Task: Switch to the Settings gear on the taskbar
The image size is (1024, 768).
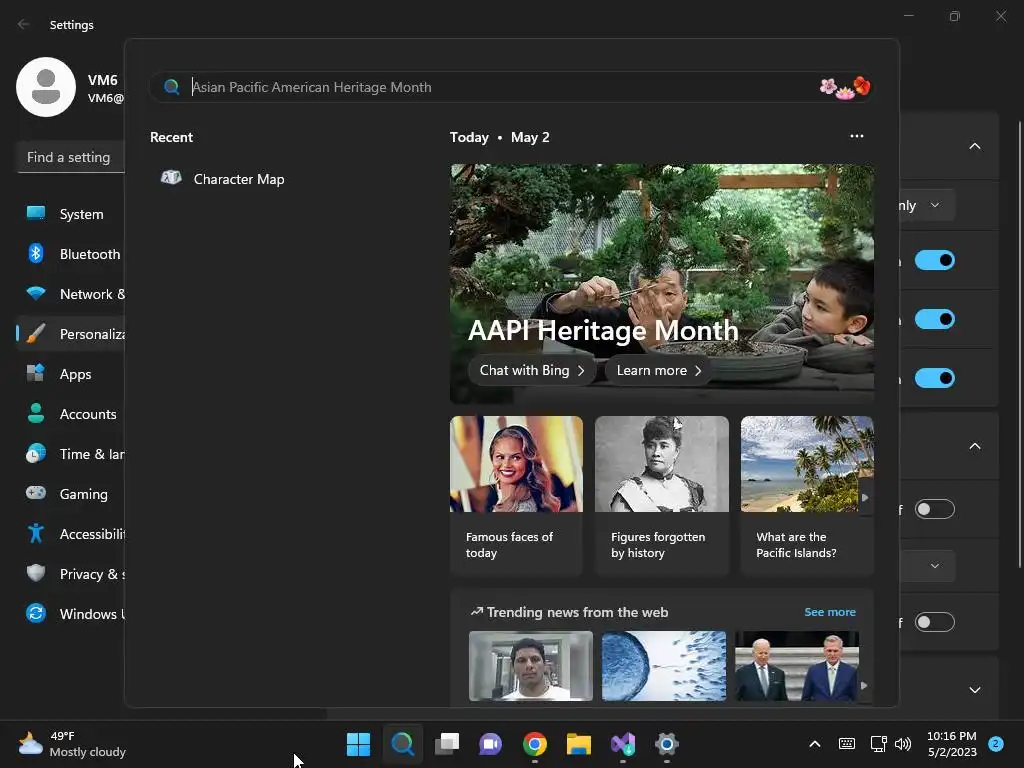Action: click(x=667, y=744)
